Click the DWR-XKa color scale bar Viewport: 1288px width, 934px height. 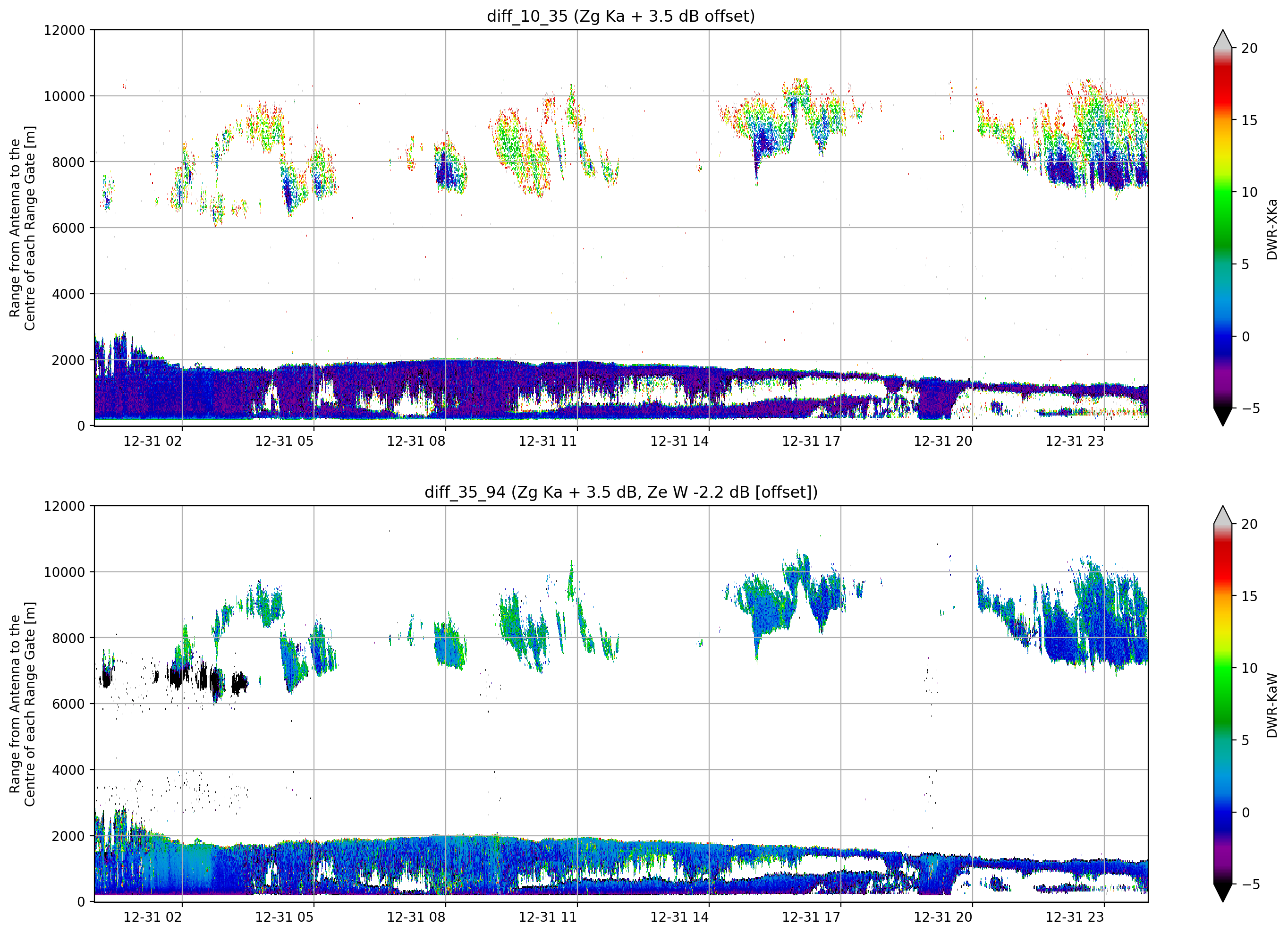click(x=1223, y=228)
